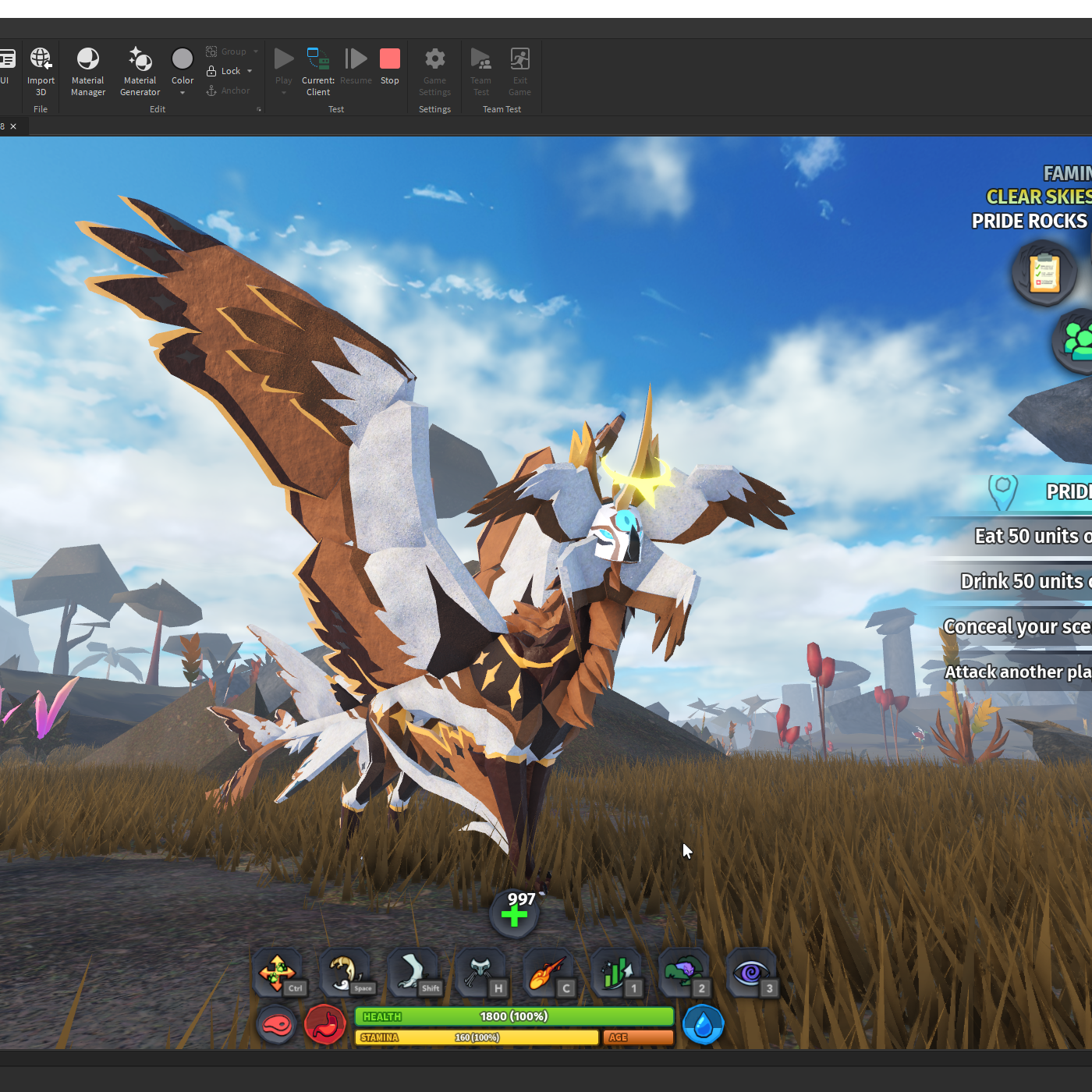Toggle the Anchor option
Image resolution: width=1092 pixels, height=1092 pixels.
pos(228,90)
